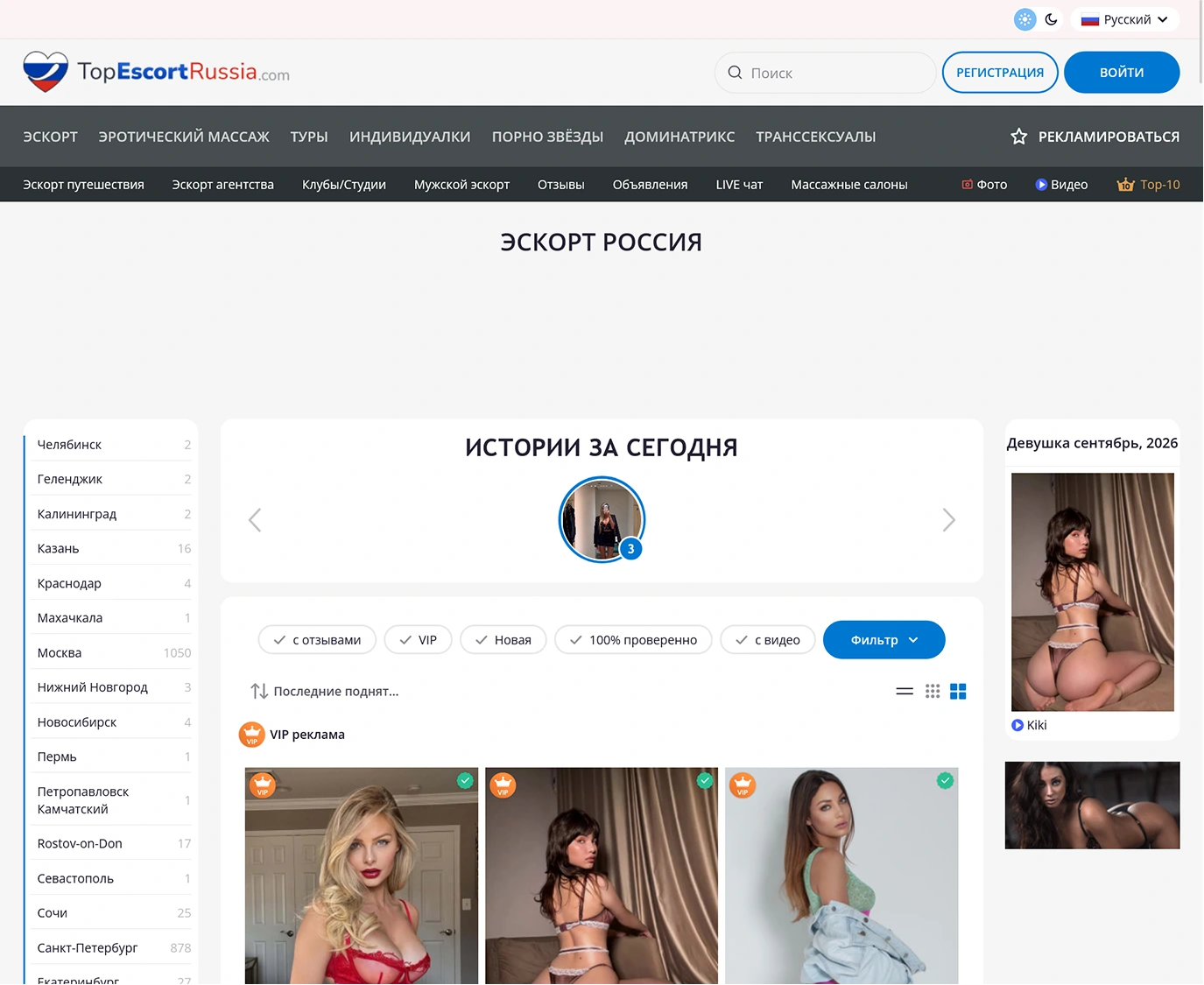Switch to light theme sun icon
This screenshot has height=985, width=1204.
coord(1024,19)
